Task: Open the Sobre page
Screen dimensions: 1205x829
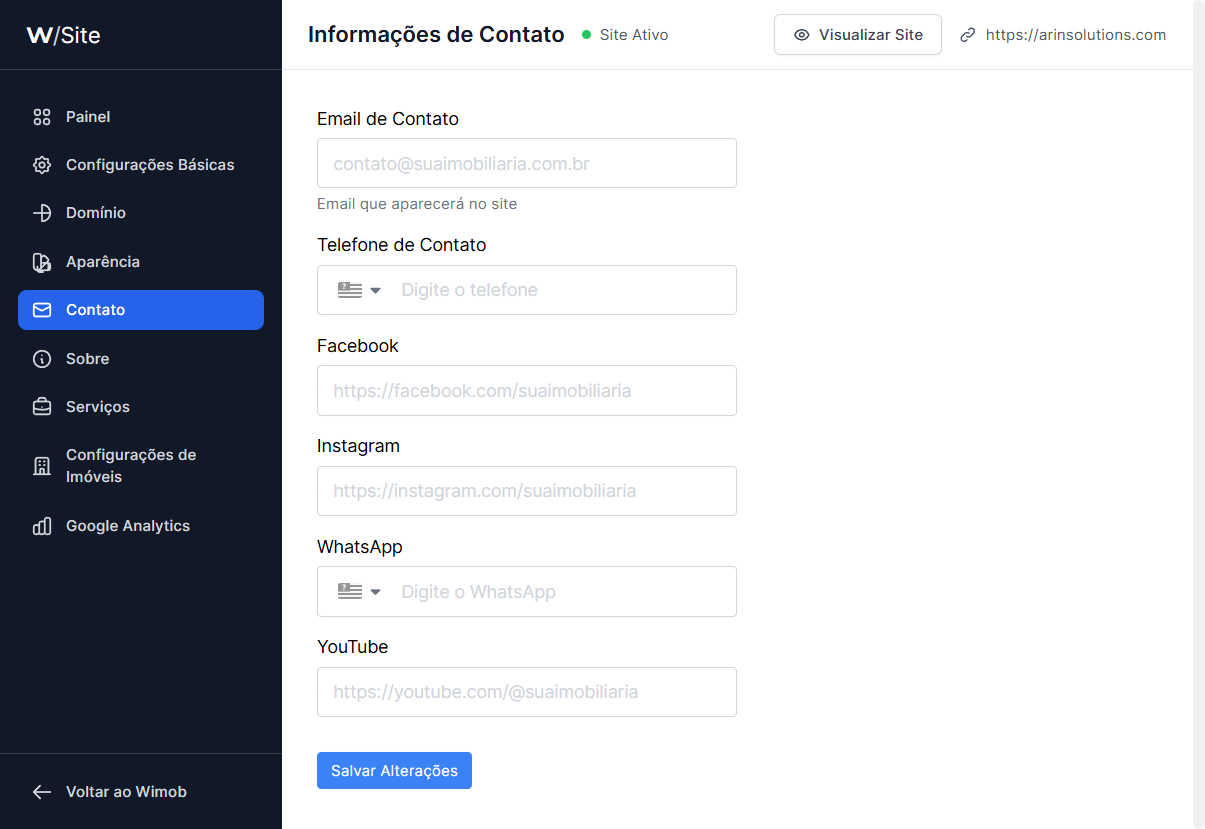Action: 141,359
